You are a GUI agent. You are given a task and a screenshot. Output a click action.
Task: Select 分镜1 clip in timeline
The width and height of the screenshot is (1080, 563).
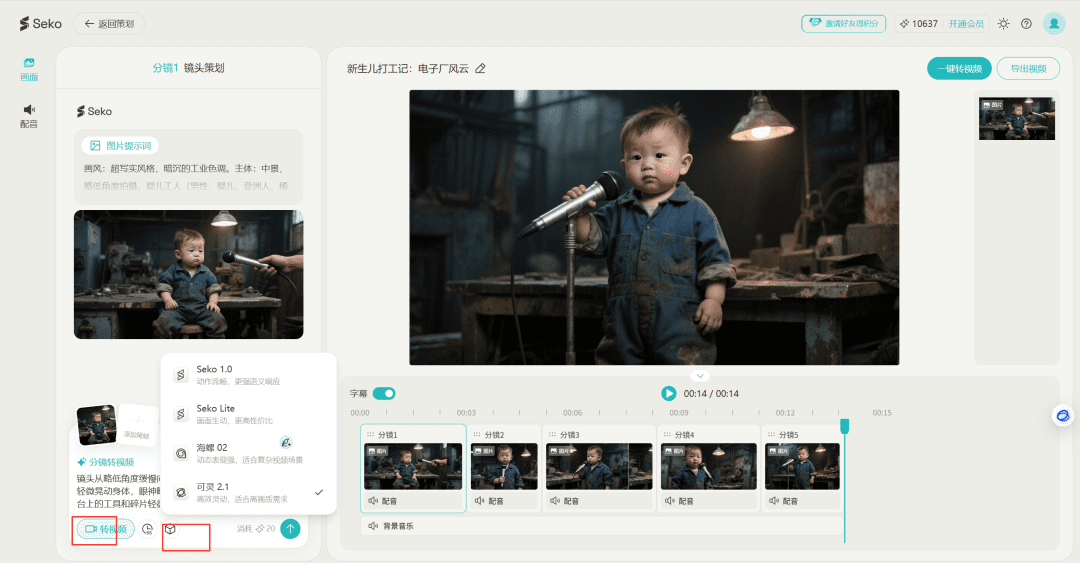tap(413, 469)
